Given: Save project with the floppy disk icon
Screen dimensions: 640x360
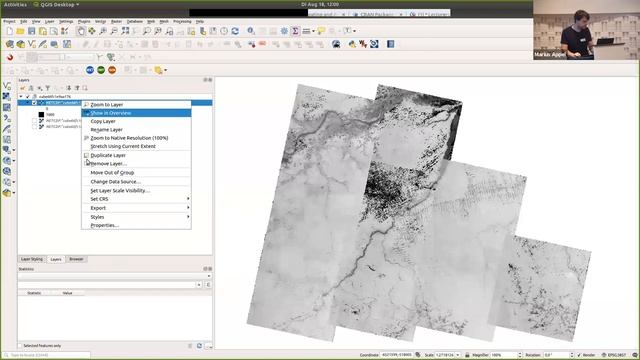Looking at the screenshot, I should pyautogui.click(x=31, y=31).
